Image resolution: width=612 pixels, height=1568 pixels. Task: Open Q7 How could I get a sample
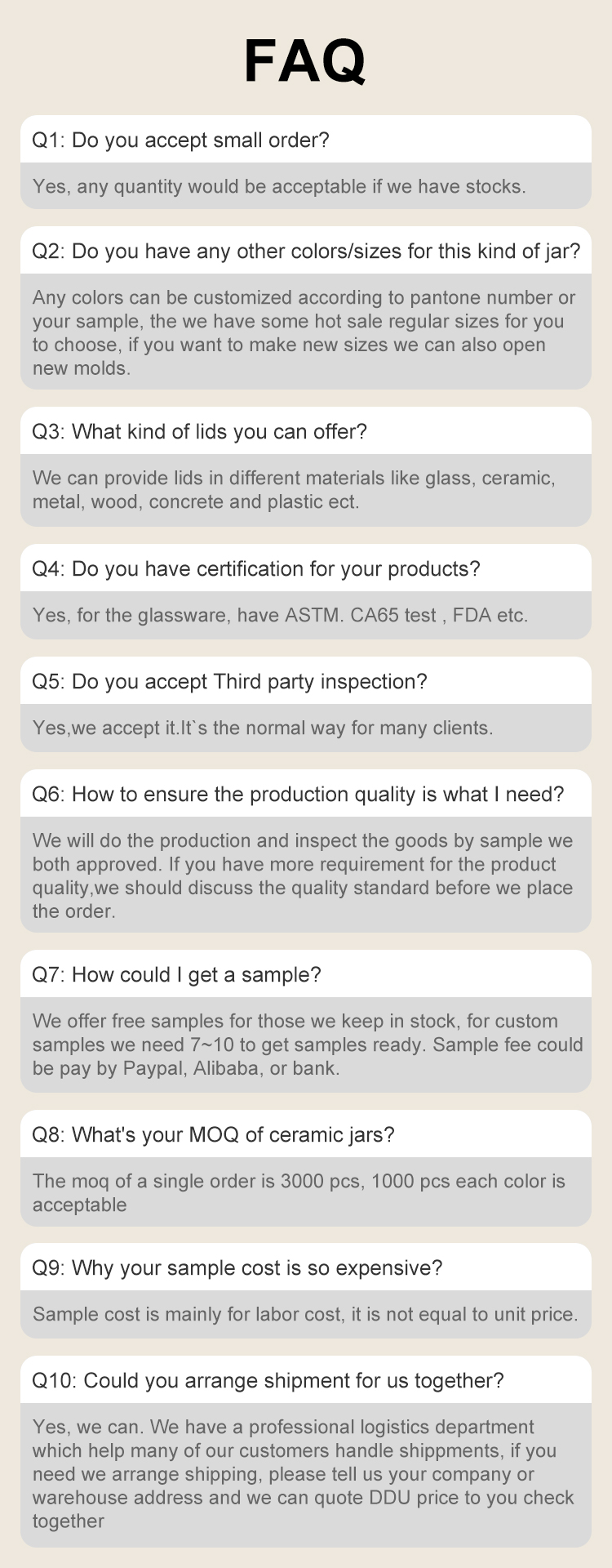pyautogui.click(x=177, y=975)
